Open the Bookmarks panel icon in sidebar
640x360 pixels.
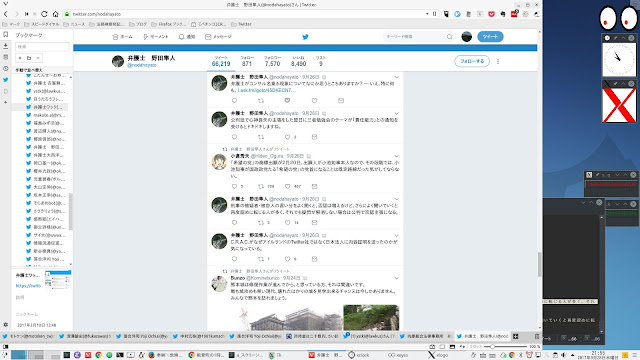pos(5,35)
